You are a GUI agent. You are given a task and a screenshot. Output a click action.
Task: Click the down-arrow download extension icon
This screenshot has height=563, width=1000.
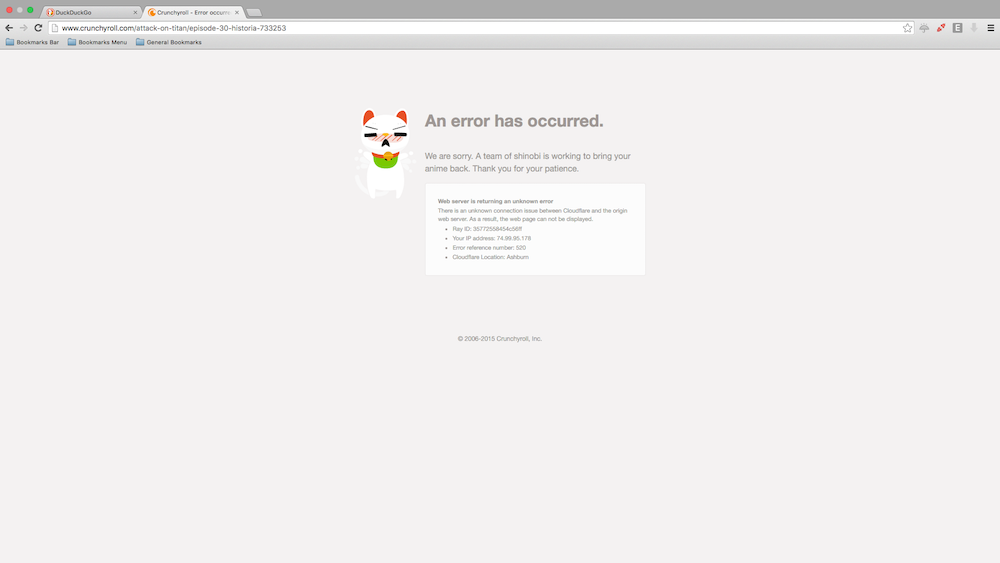974,28
